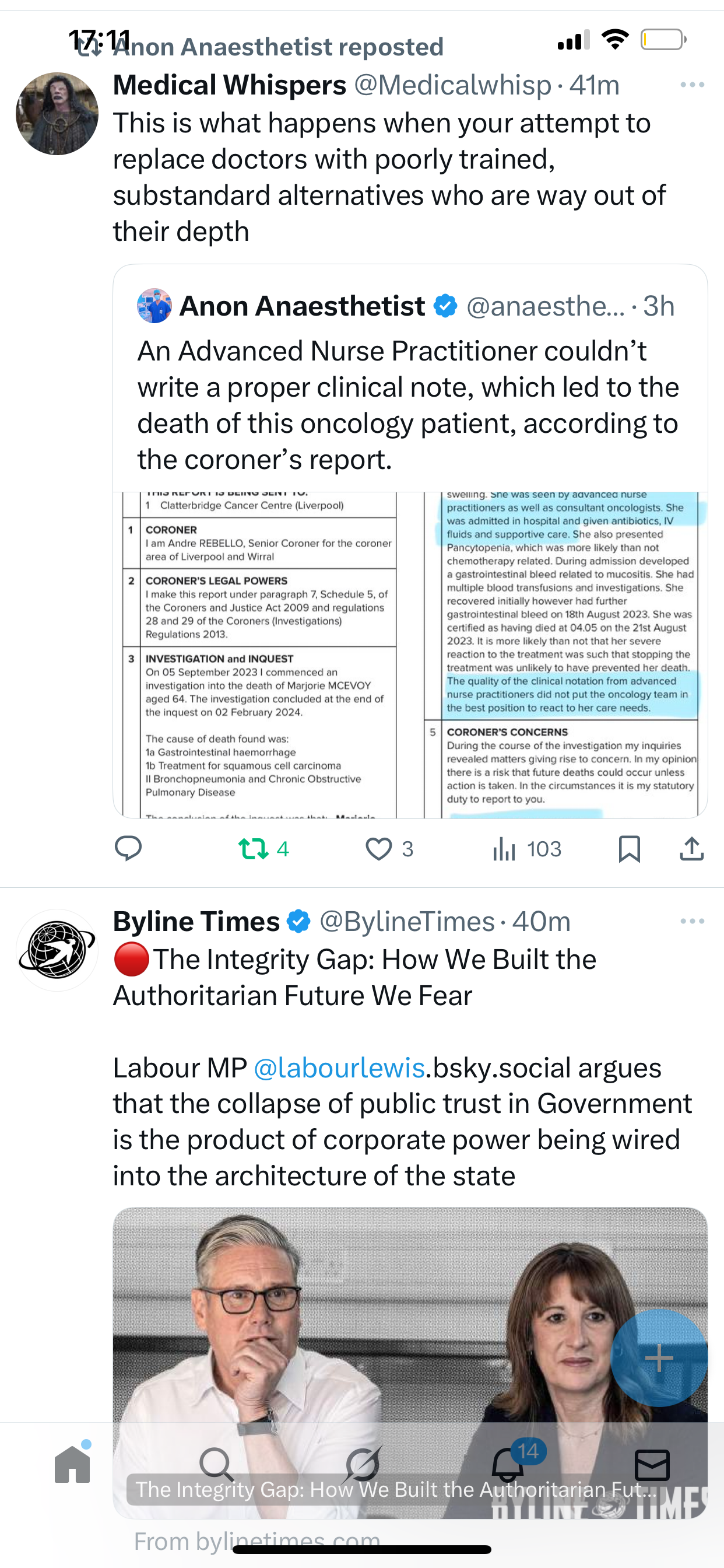The image size is (724, 1568).
Task: Reply to the Medical Whispers post
Action: click(x=128, y=848)
